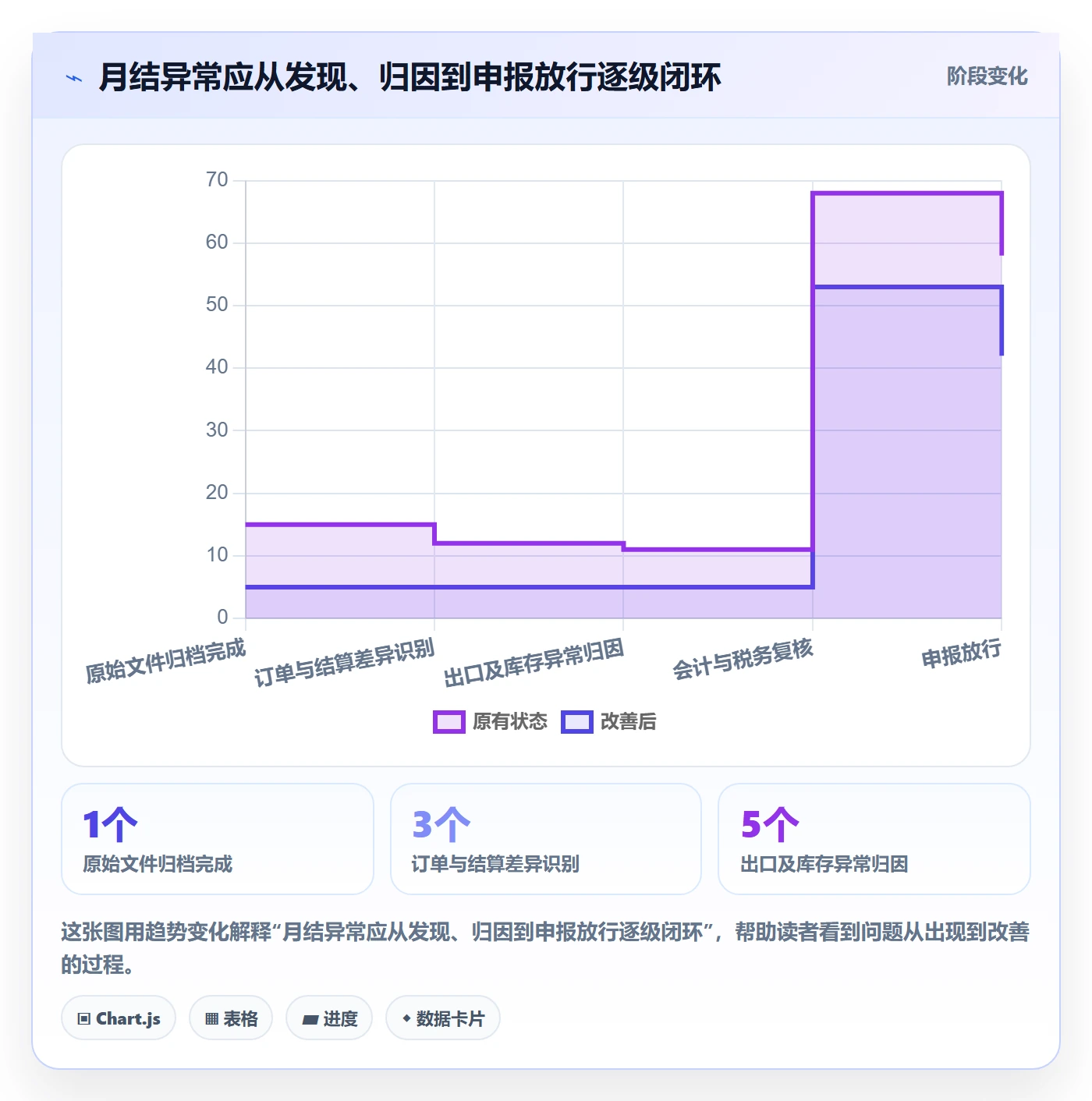The width and height of the screenshot is (1092, 1101).
Task: Select the 表格 tag
Action: click(231, 1018)
